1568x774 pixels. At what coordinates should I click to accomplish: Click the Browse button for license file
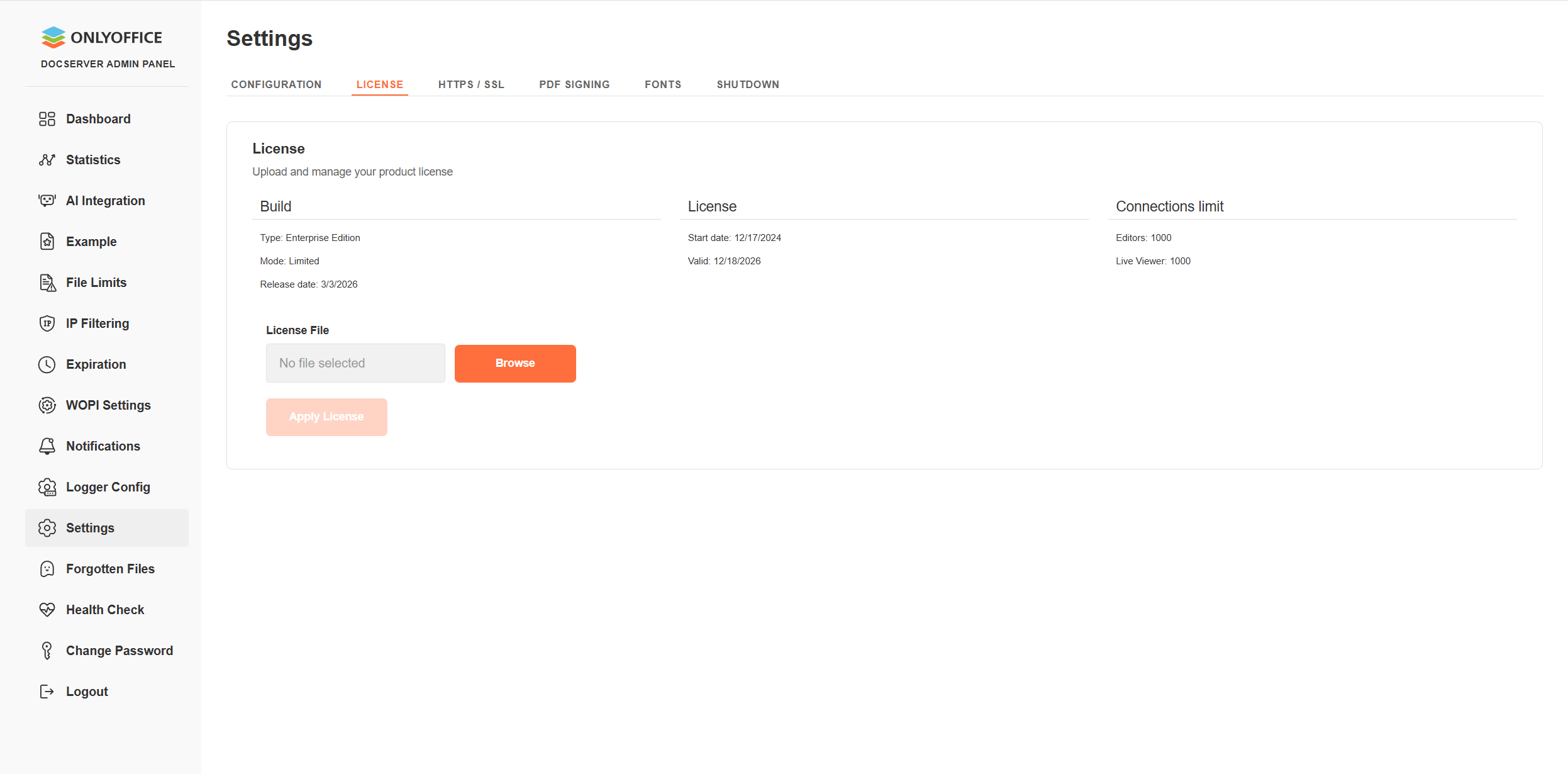point(514,363)
